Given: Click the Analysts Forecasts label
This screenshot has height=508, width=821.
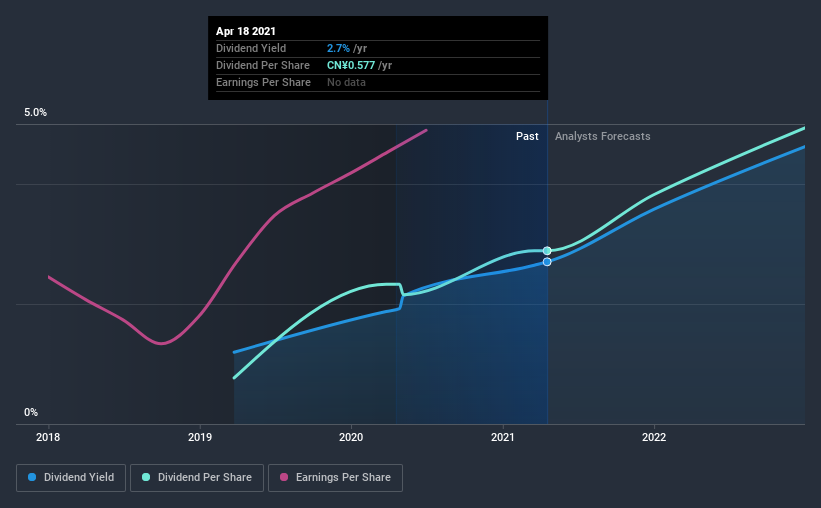Looking at the screenshot, I should click(x=603, y=136).
